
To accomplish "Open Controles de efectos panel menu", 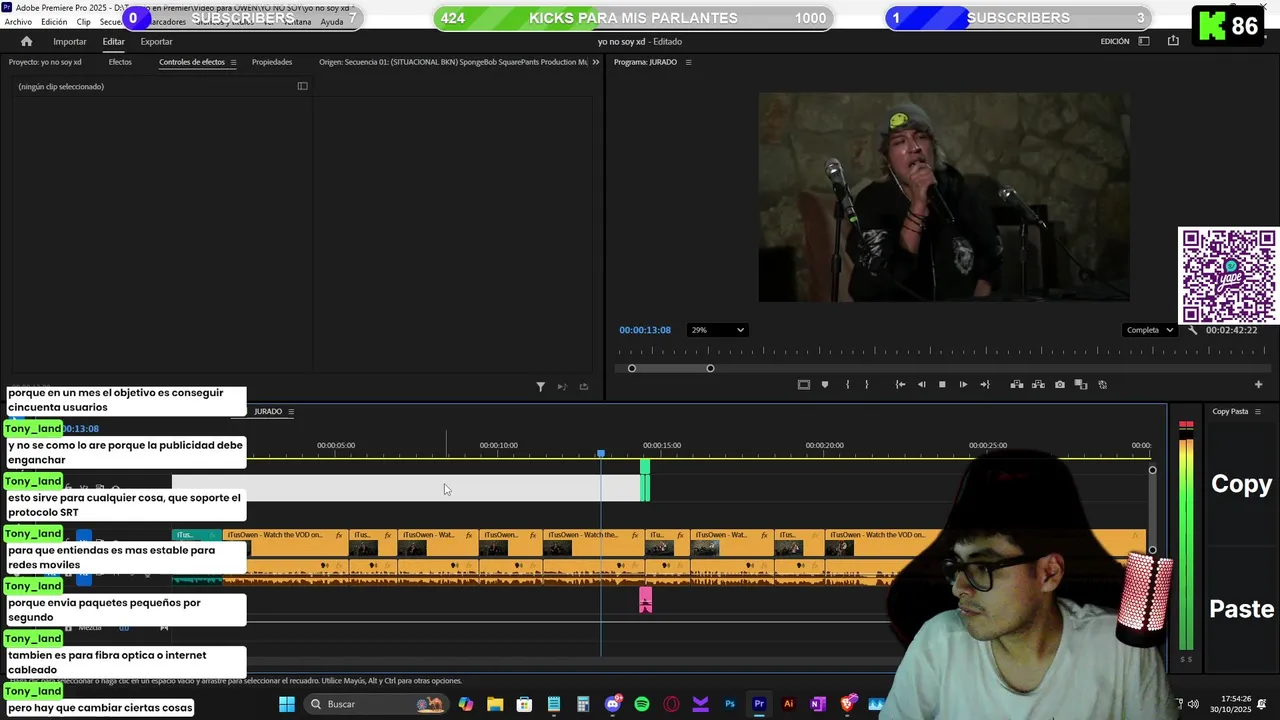I will point(233,62).
